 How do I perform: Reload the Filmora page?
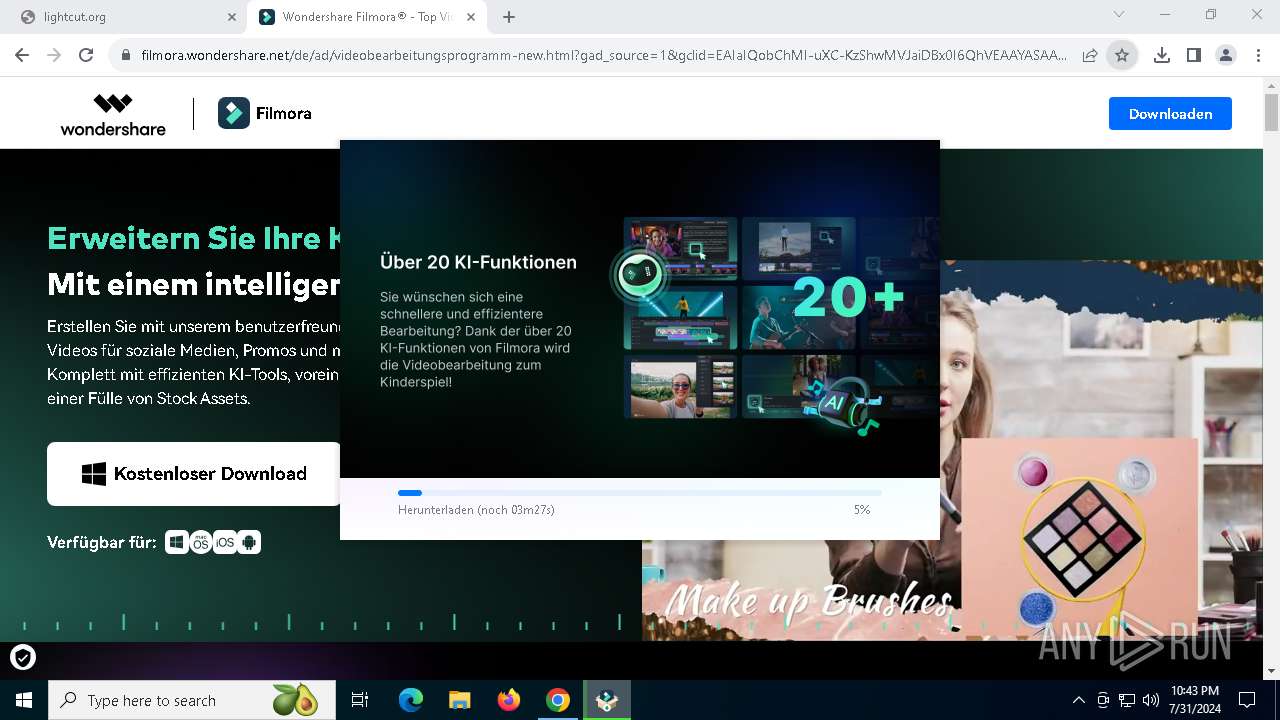(86, 55)
